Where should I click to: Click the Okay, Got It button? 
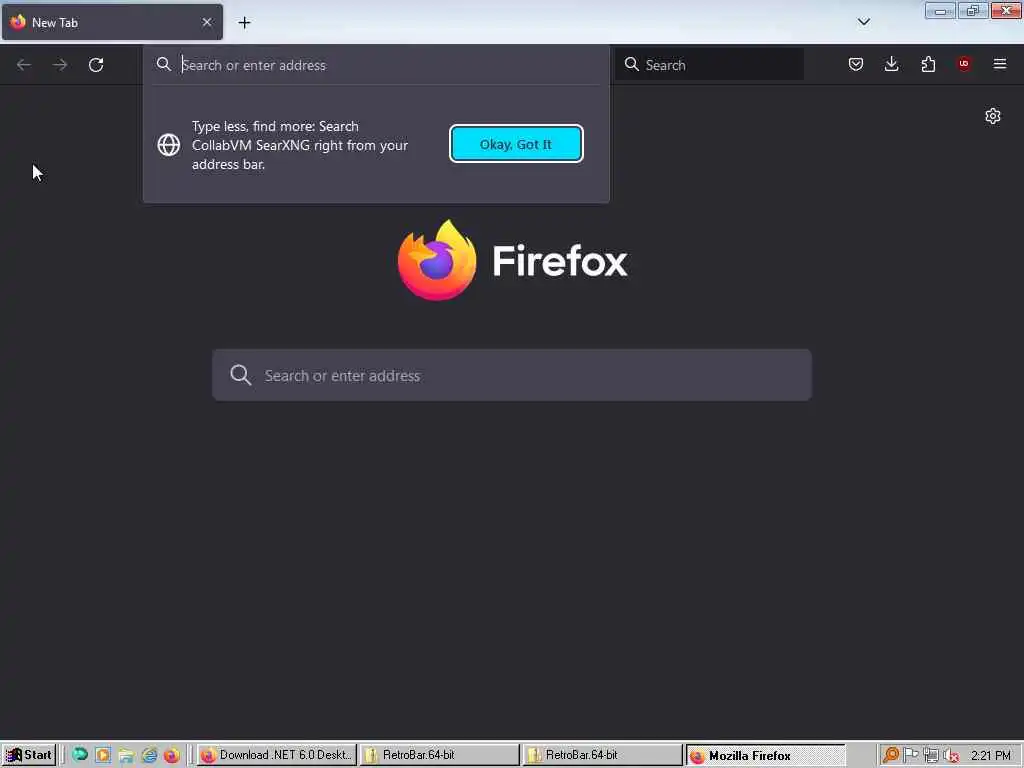pyautogui.click(x=516, y=144)
